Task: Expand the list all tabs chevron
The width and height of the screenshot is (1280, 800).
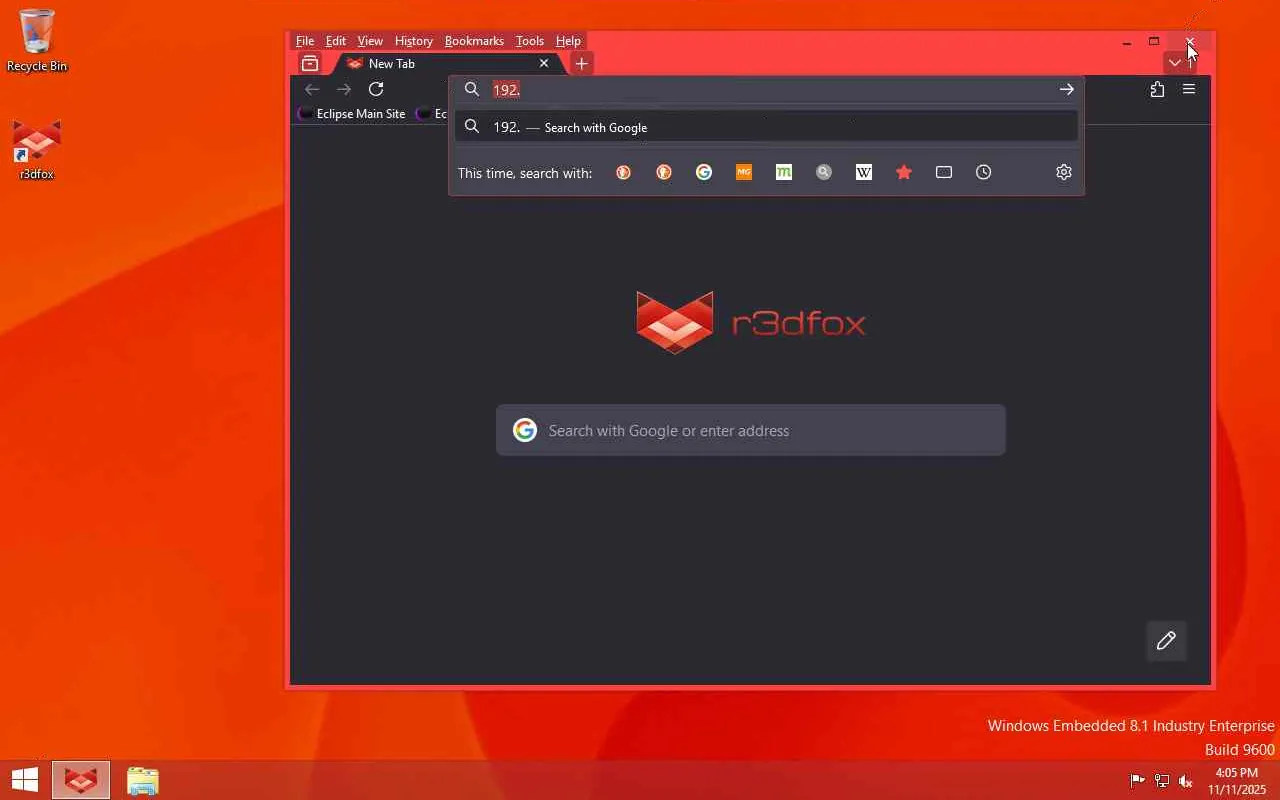Action: point(1175,63)
